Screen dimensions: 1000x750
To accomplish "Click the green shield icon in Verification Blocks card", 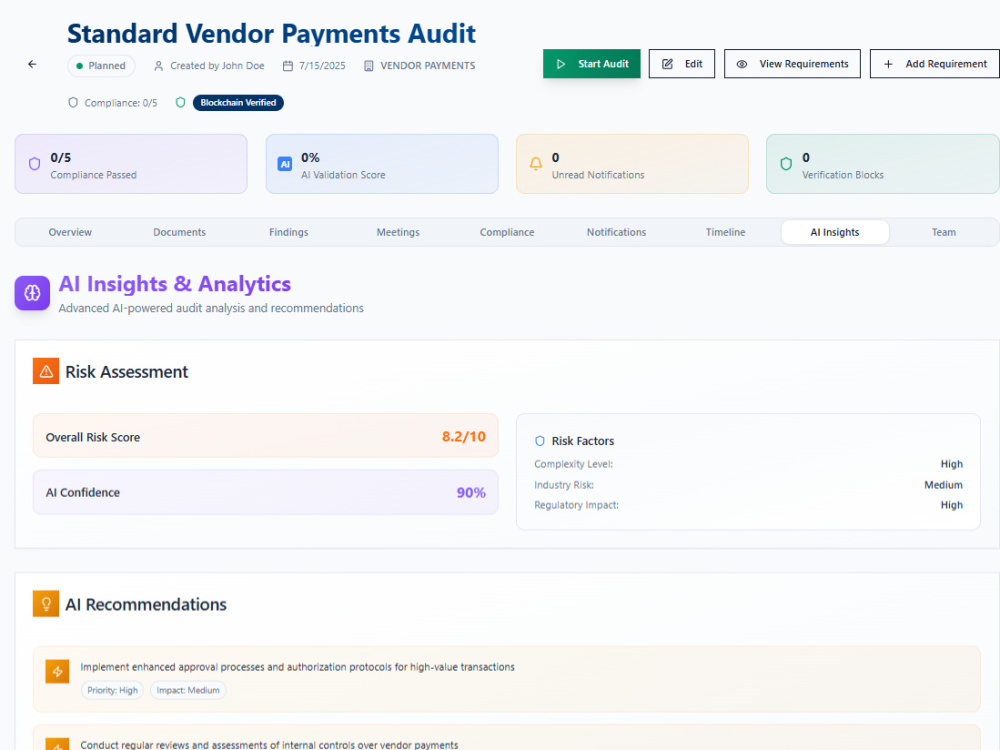I will 786,164.
